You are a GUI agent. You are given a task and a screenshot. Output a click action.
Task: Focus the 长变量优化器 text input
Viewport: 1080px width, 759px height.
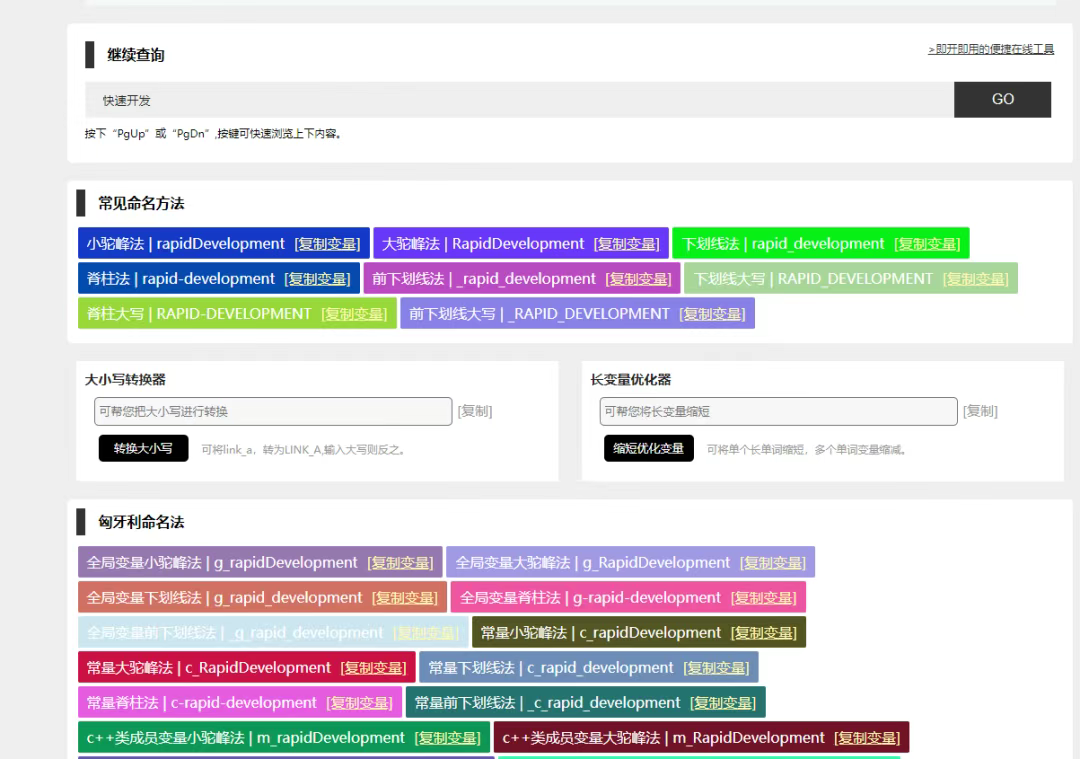778,411
